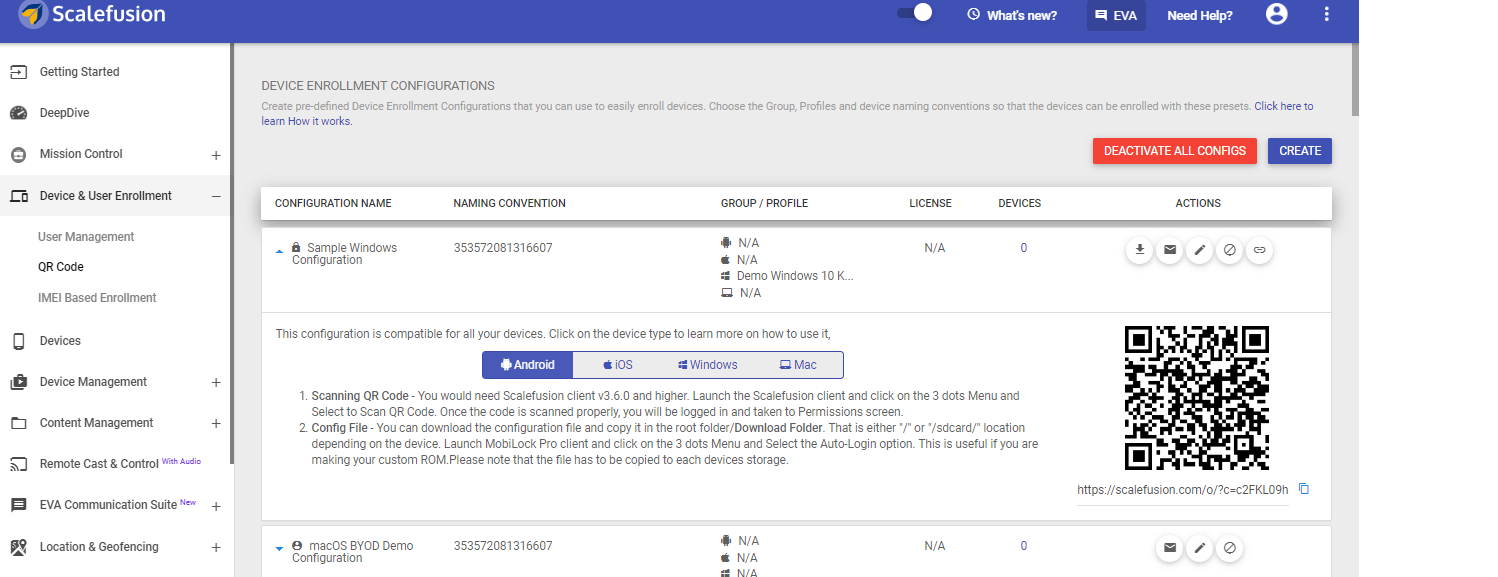
Task: Click the Group / Profile column header
Action: pos(764,203)
